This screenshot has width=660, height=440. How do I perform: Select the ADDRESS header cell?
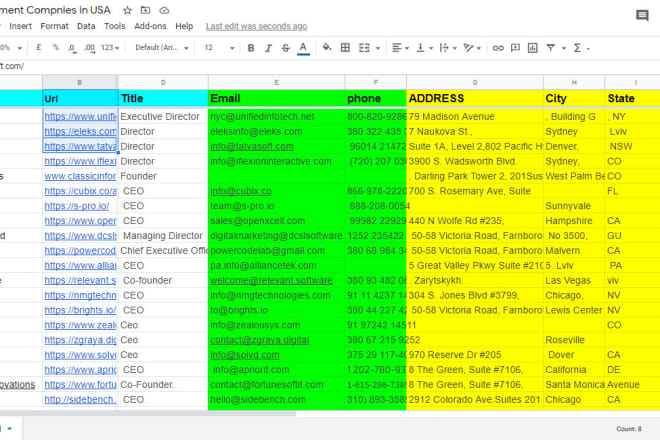tap(475, 99)
